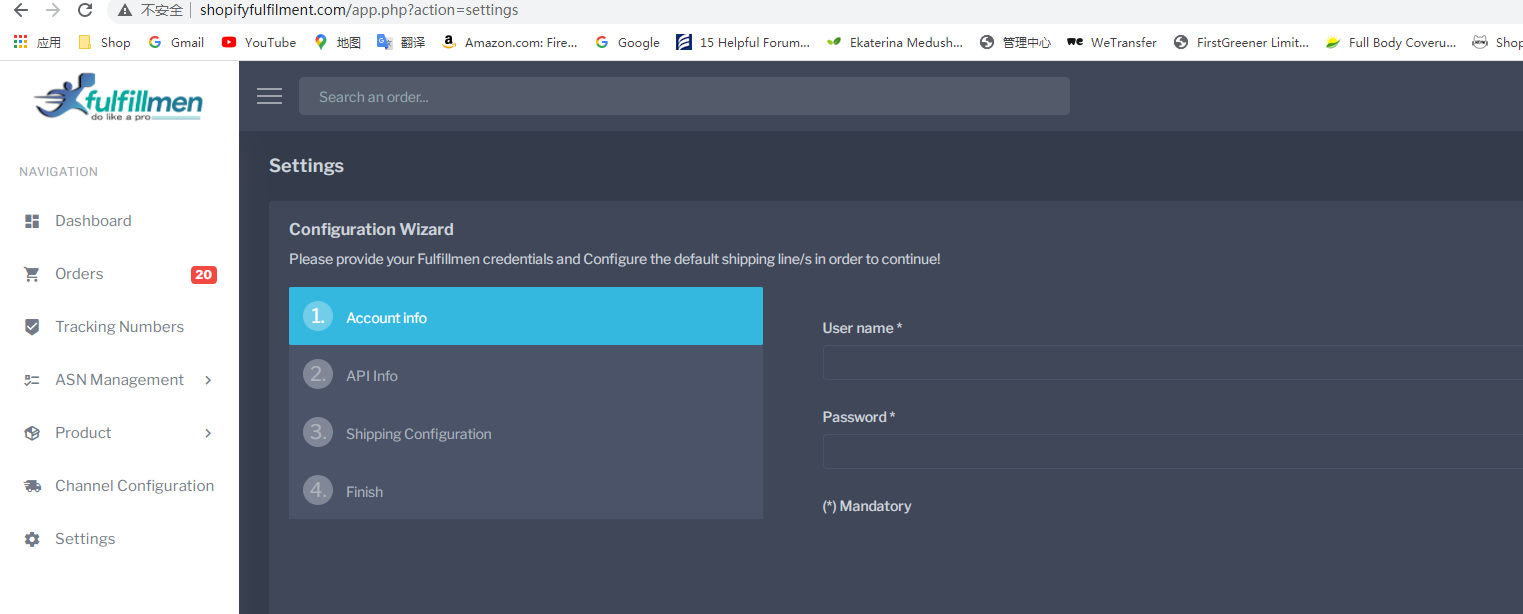Open the Google bookmark

627,42
